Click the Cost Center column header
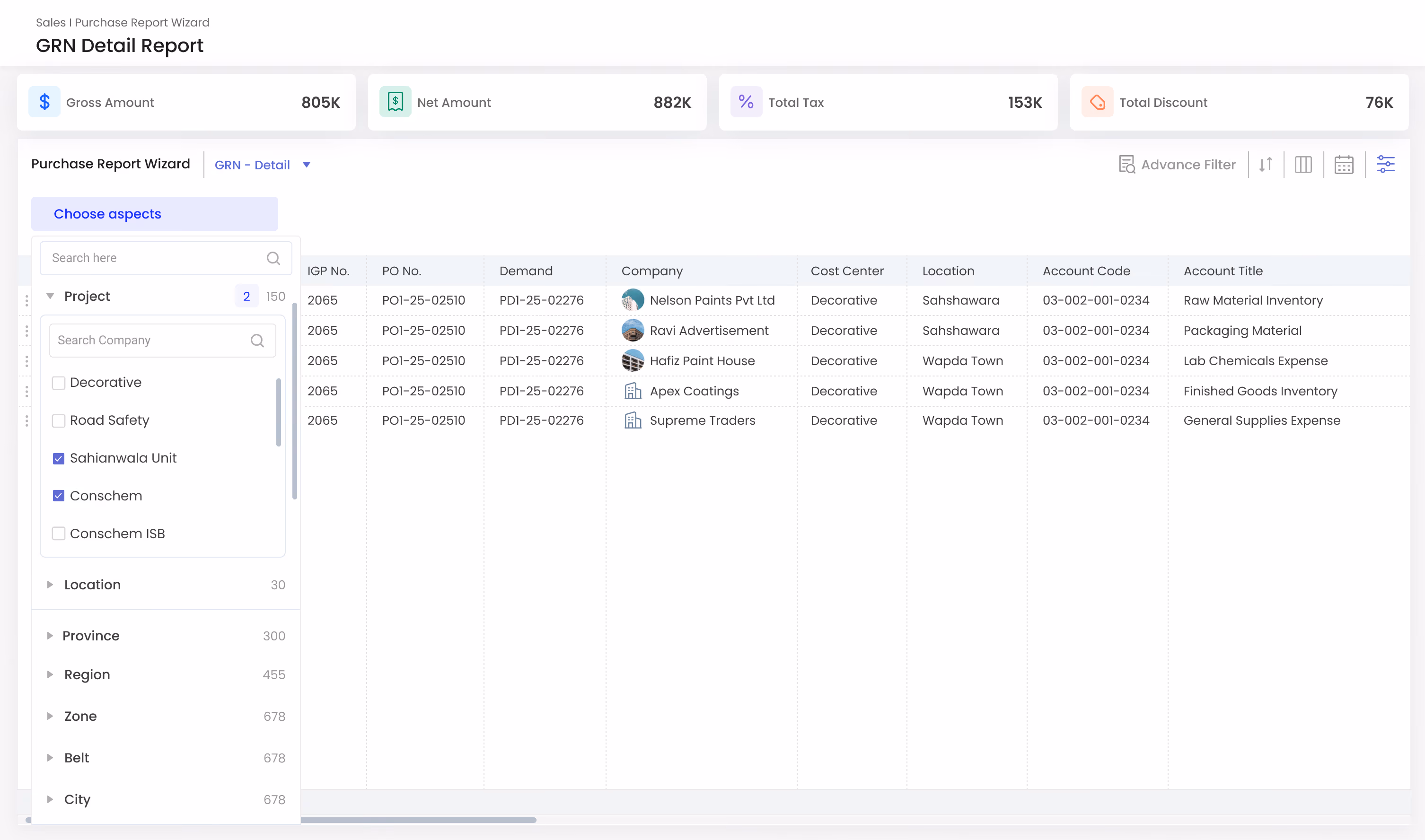This screenshot has width=1425, height=840. 847,271
